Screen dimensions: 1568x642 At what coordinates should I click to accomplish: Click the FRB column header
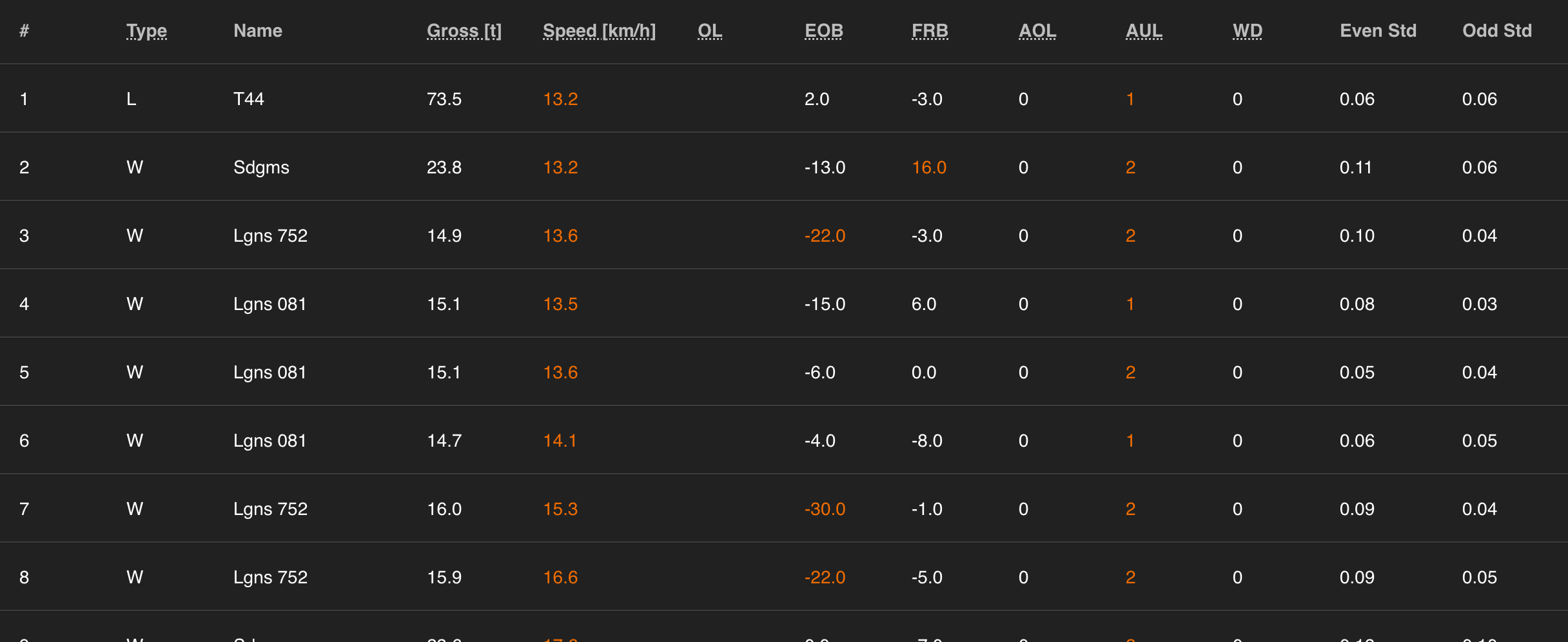[x=930, y=31]
